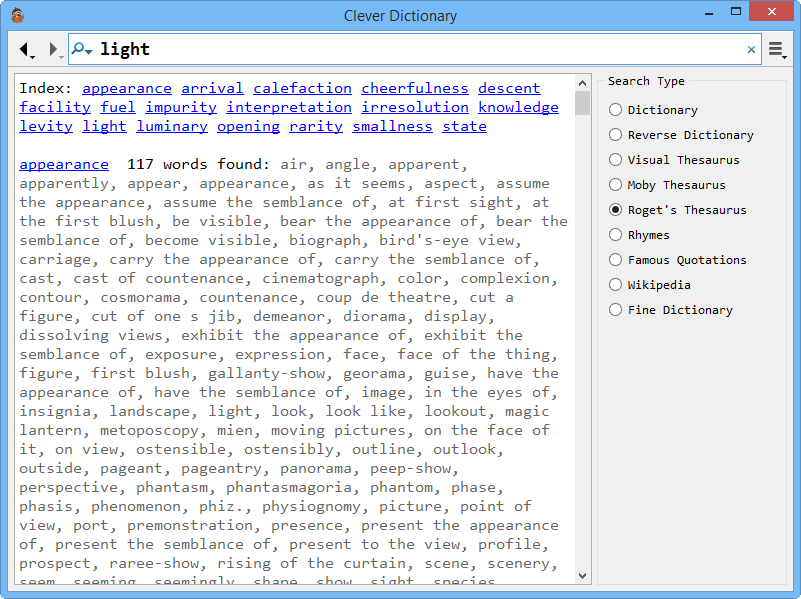Select the Visual Thesaurus option
Screen dimensions: 801x599
pyautogui.click(x=674, y=160)
